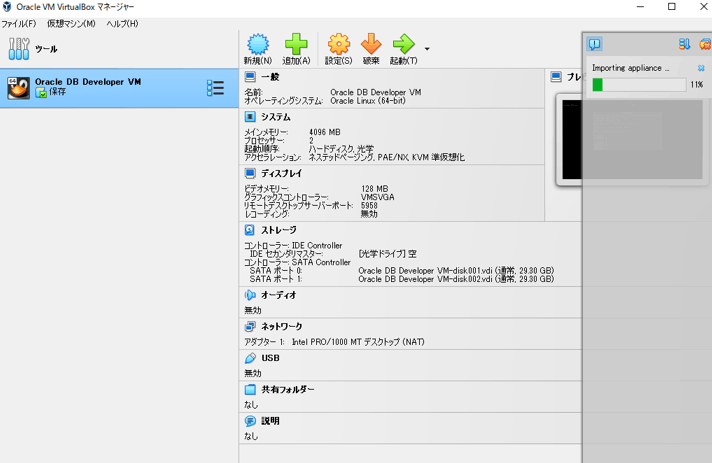This screenshot has height=463, width=712.
Task: Click the 5958 remote desktop port value
Action: coord(369,206)
